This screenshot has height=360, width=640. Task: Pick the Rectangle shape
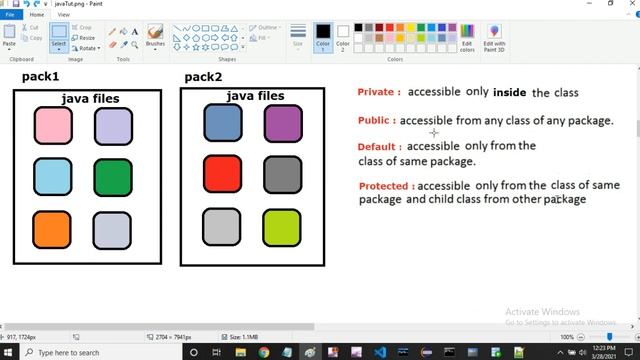click(205, 29)
